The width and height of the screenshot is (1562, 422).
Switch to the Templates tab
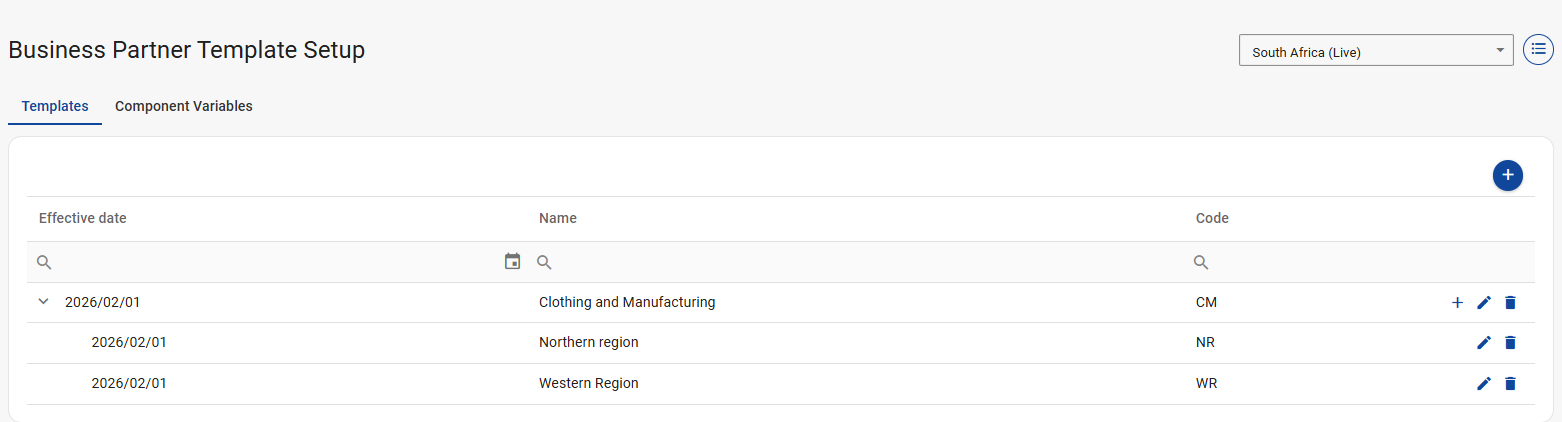(x=55, y=106)
